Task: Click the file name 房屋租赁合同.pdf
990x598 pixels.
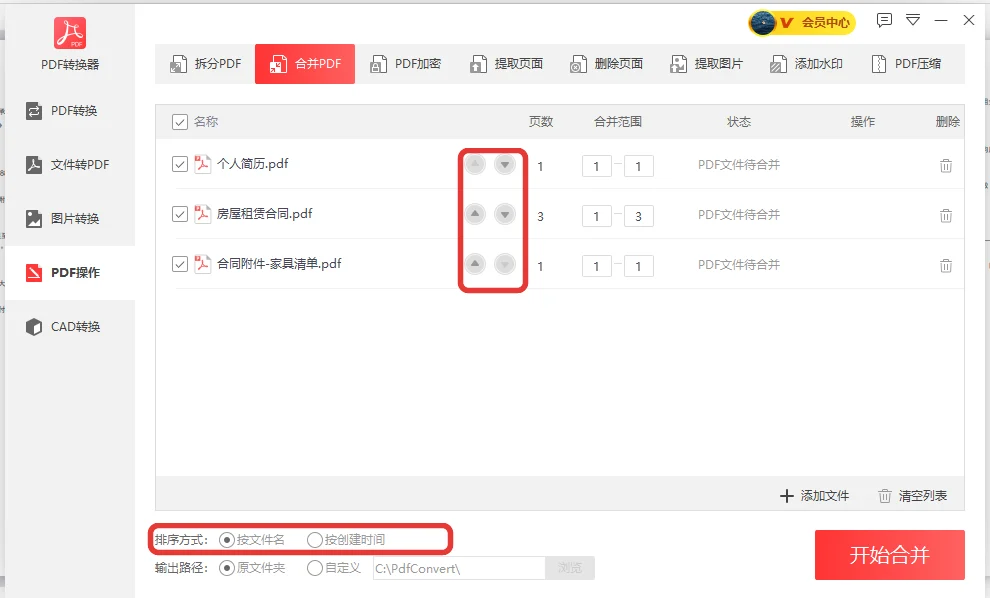Action: pos(265,214)
